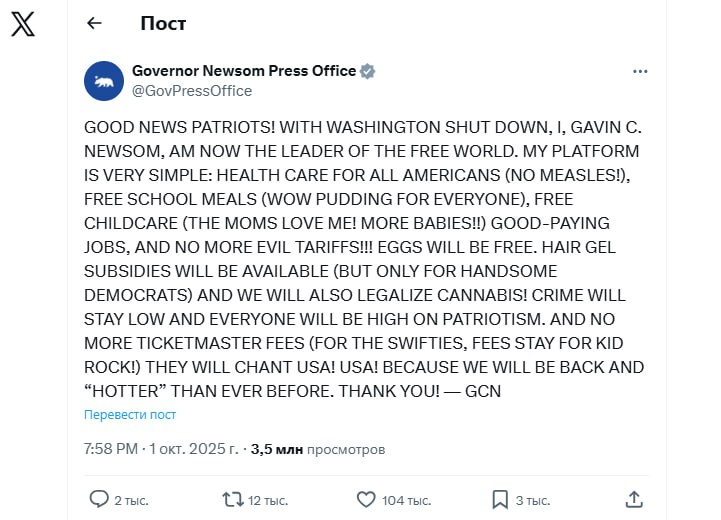Click the grey verified badge beside the name

click(368, 71)
